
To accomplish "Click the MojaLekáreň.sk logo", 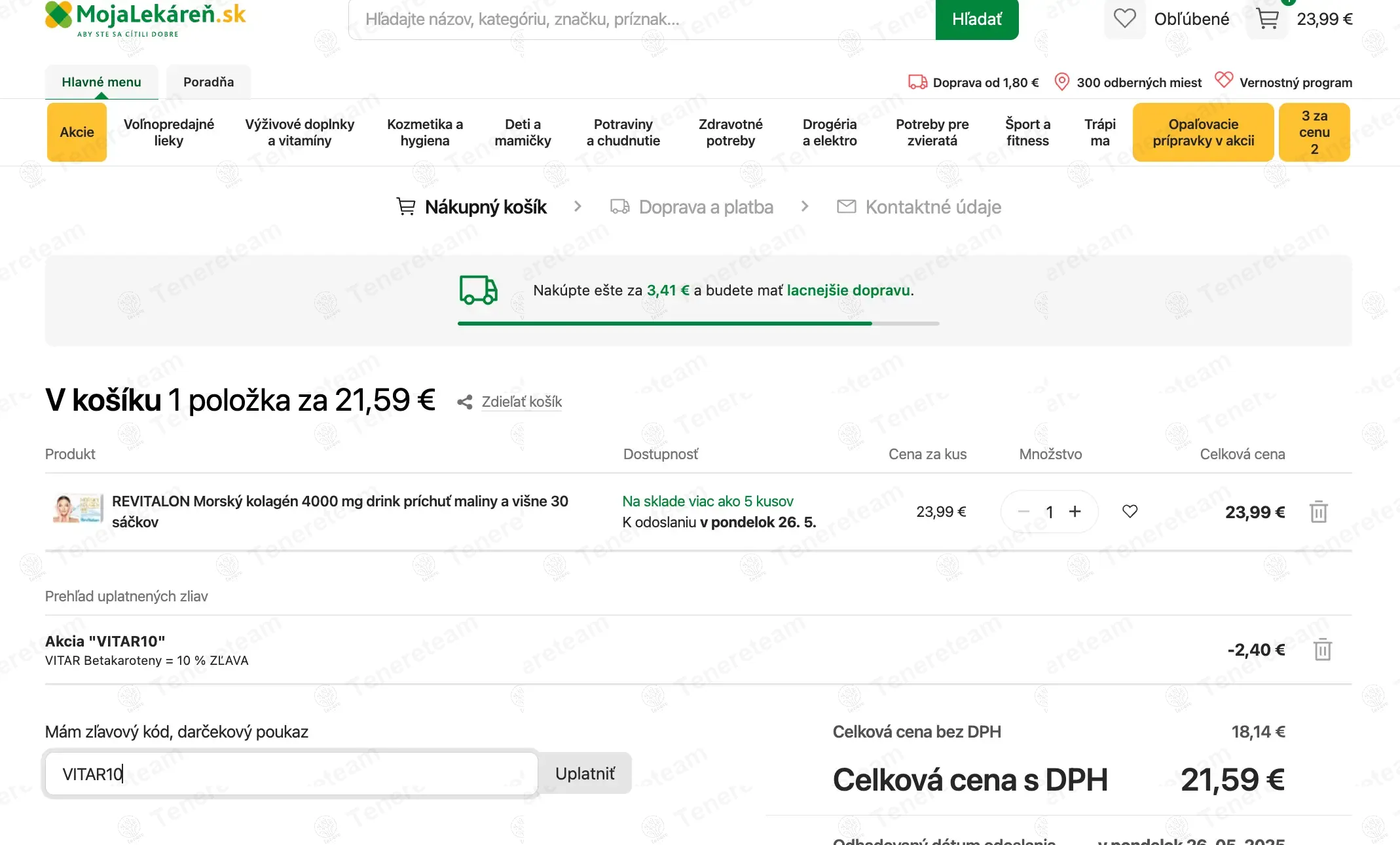I will pos(145,19).
